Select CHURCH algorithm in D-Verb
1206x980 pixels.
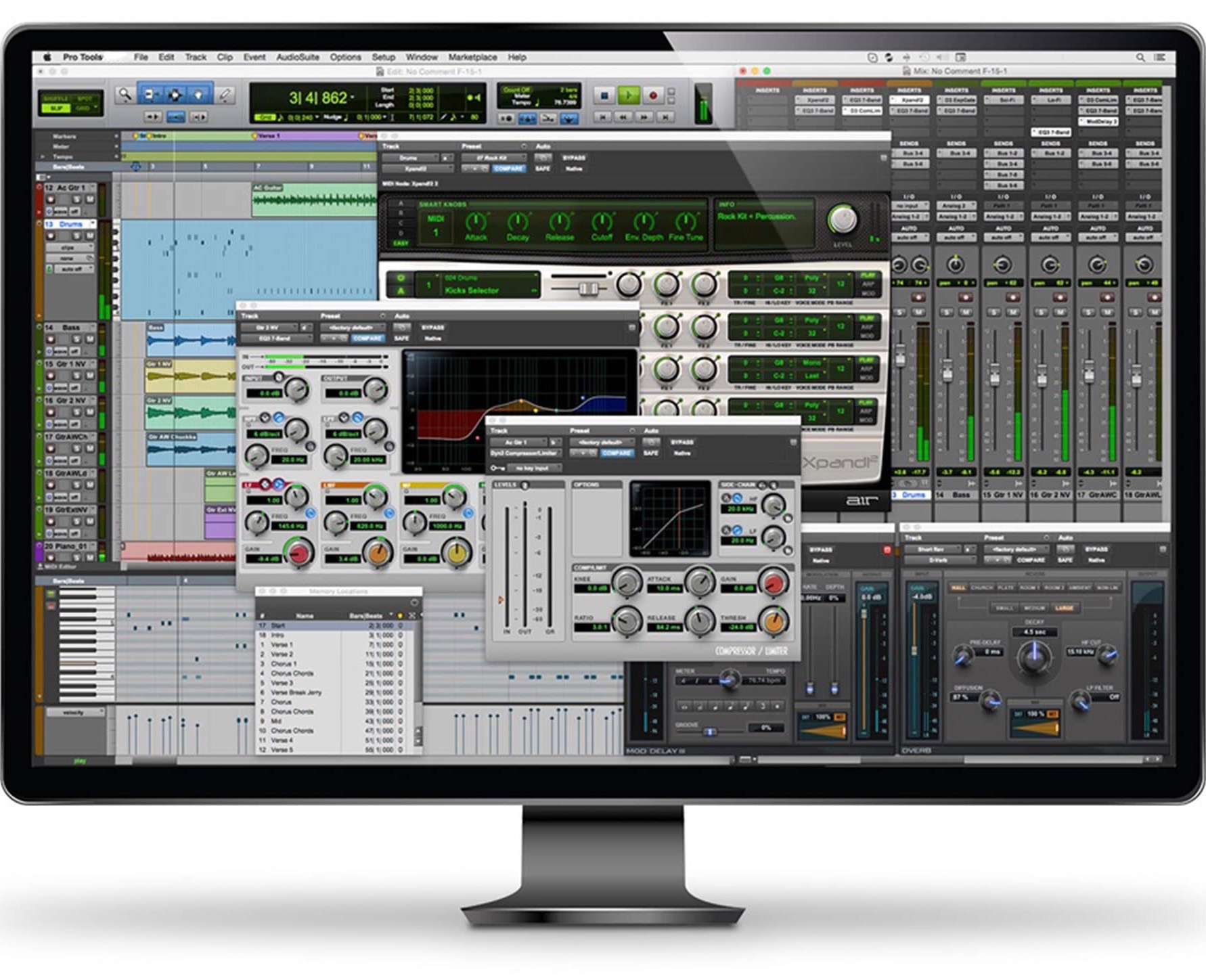point(982,588)
